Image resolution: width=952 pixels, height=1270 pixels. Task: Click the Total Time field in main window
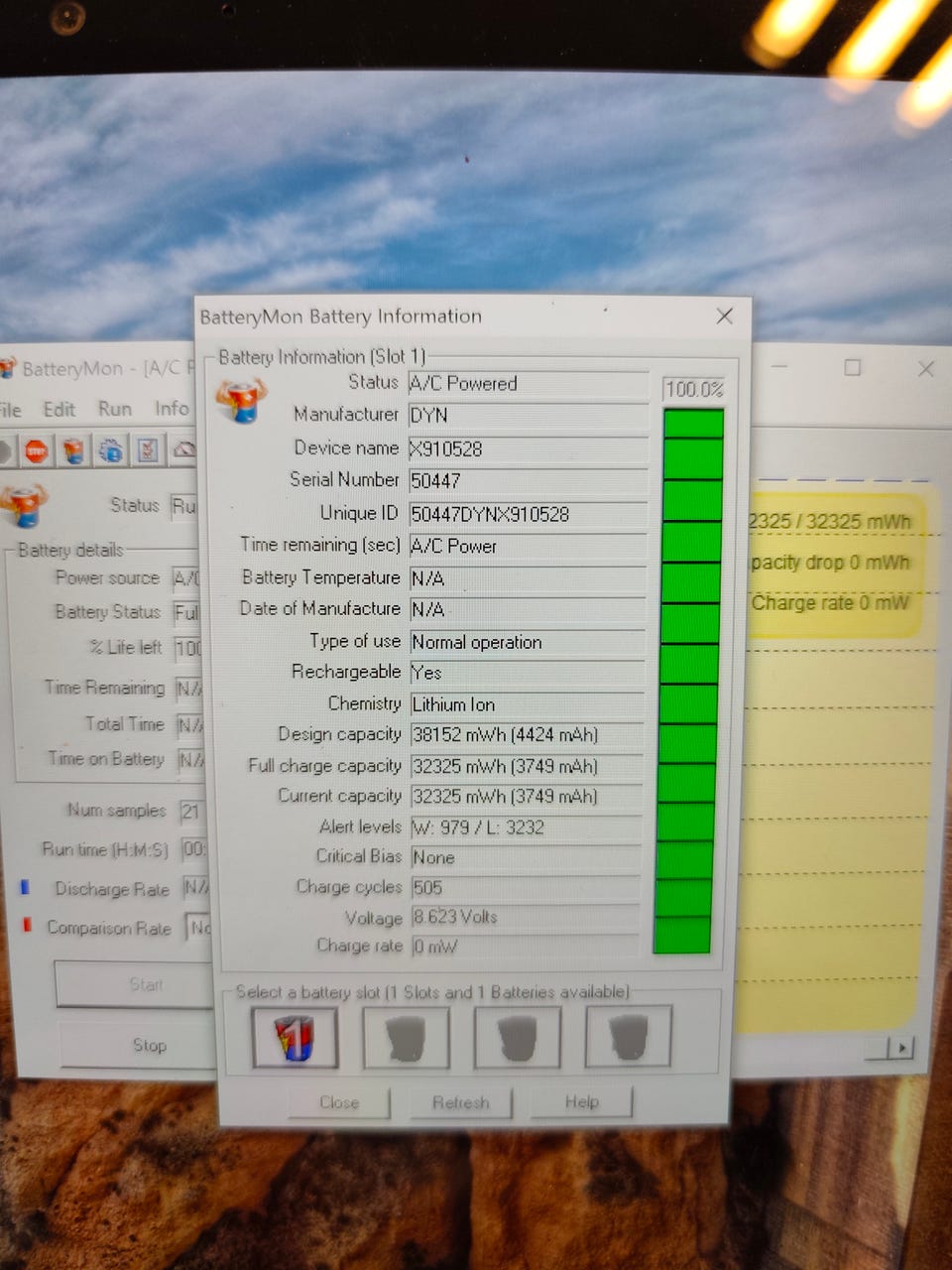189,724
